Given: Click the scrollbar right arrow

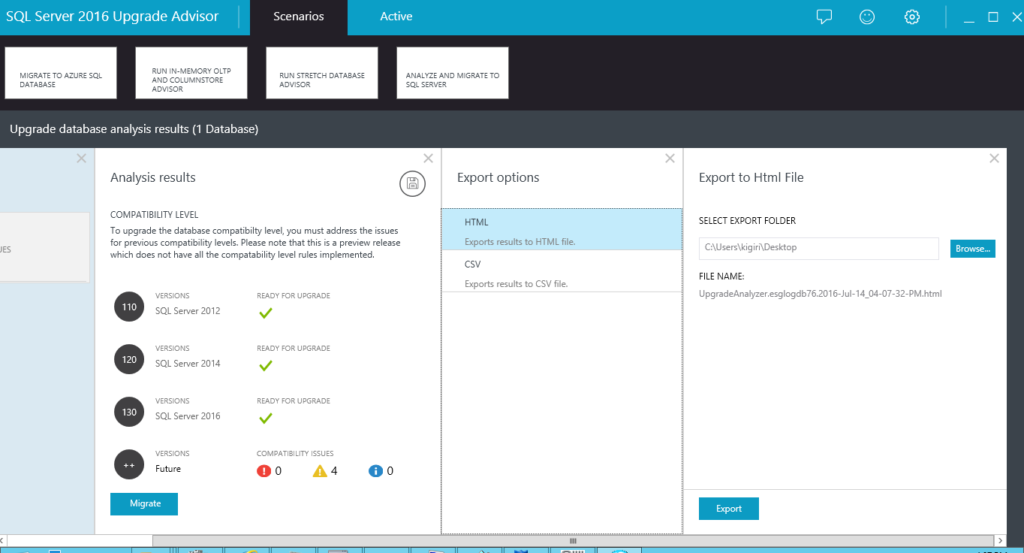Looking at the screenshot, I should tap(1000, 541).
